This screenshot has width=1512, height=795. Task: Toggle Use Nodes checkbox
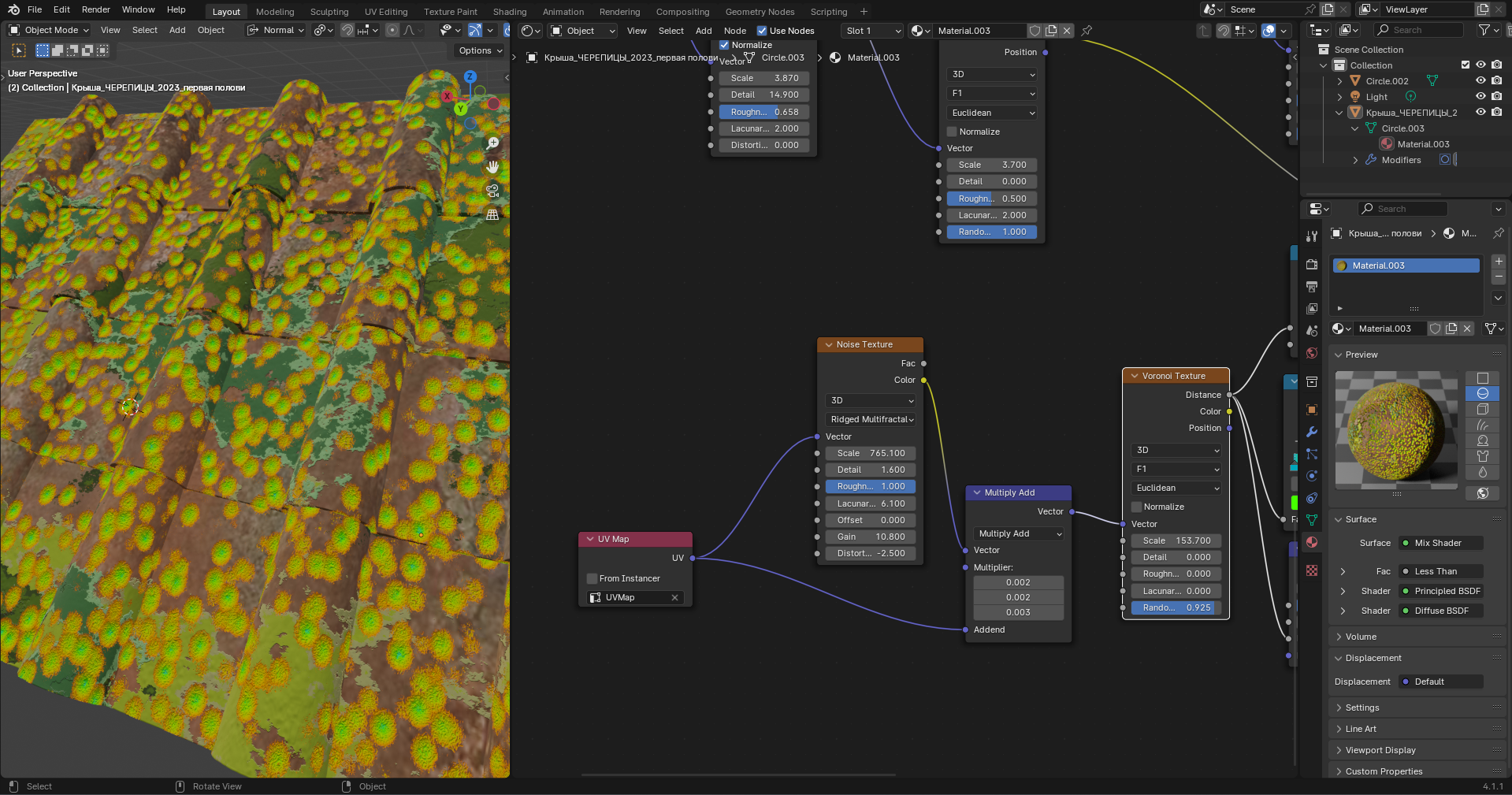(762, 31)
